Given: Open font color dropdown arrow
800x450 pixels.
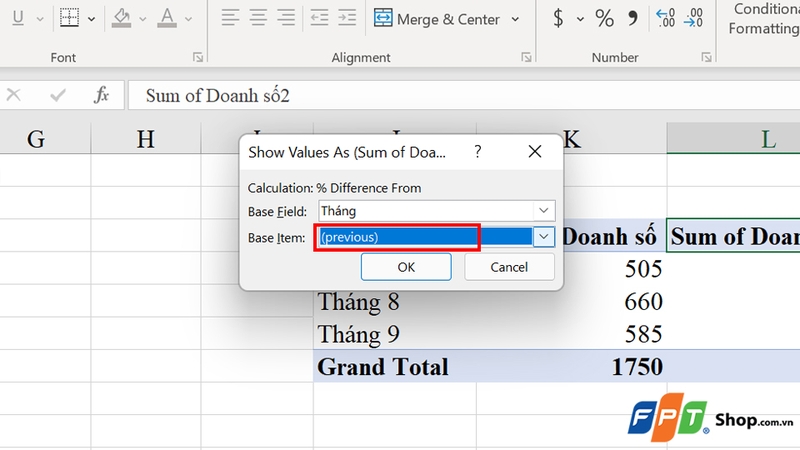Looking at the screenshot, I should click(x=188, y=19).
